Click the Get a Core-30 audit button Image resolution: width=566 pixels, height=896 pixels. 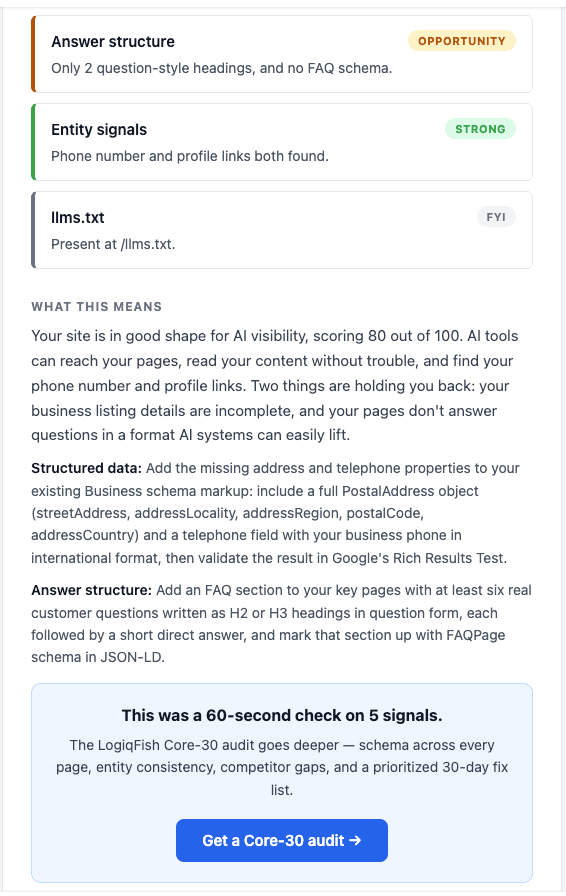tap(281, 840)
